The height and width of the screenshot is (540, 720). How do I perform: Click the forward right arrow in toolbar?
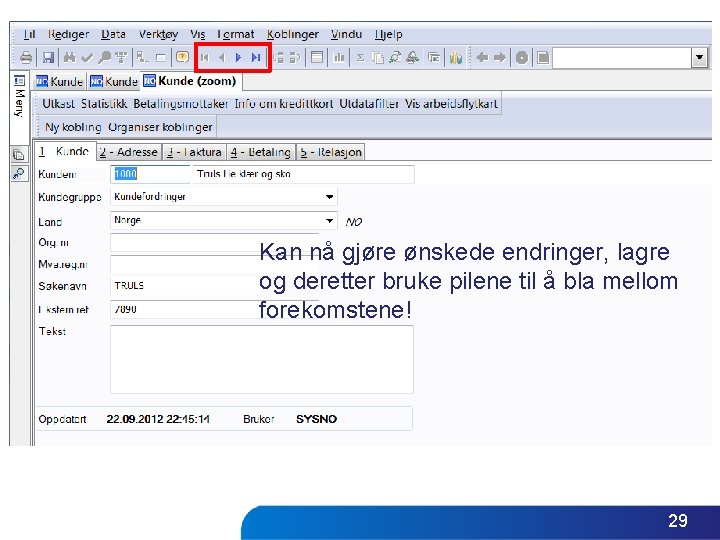(x=500, y=57)
